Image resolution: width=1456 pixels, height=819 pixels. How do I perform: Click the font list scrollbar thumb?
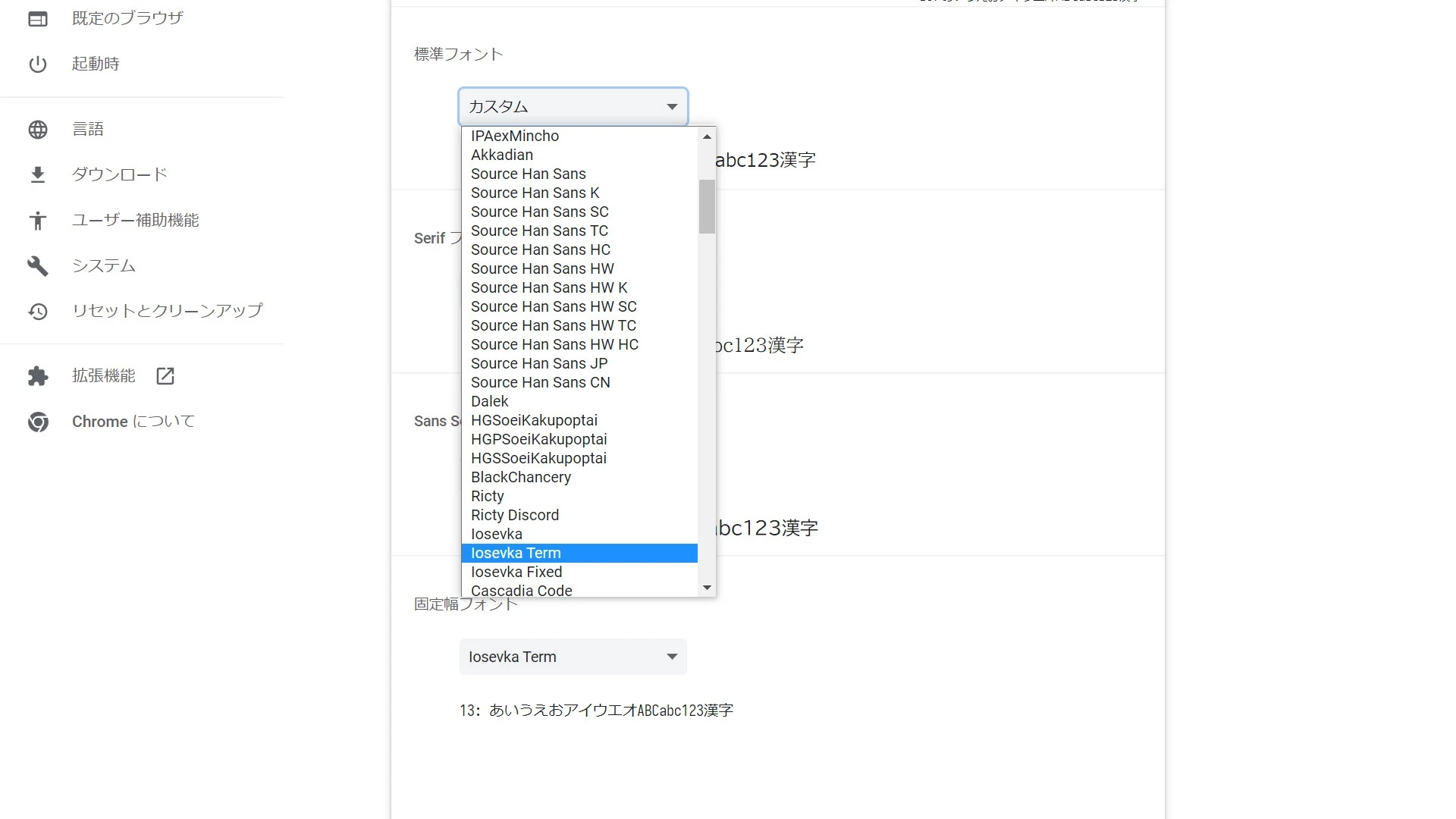tap(707, 206)
